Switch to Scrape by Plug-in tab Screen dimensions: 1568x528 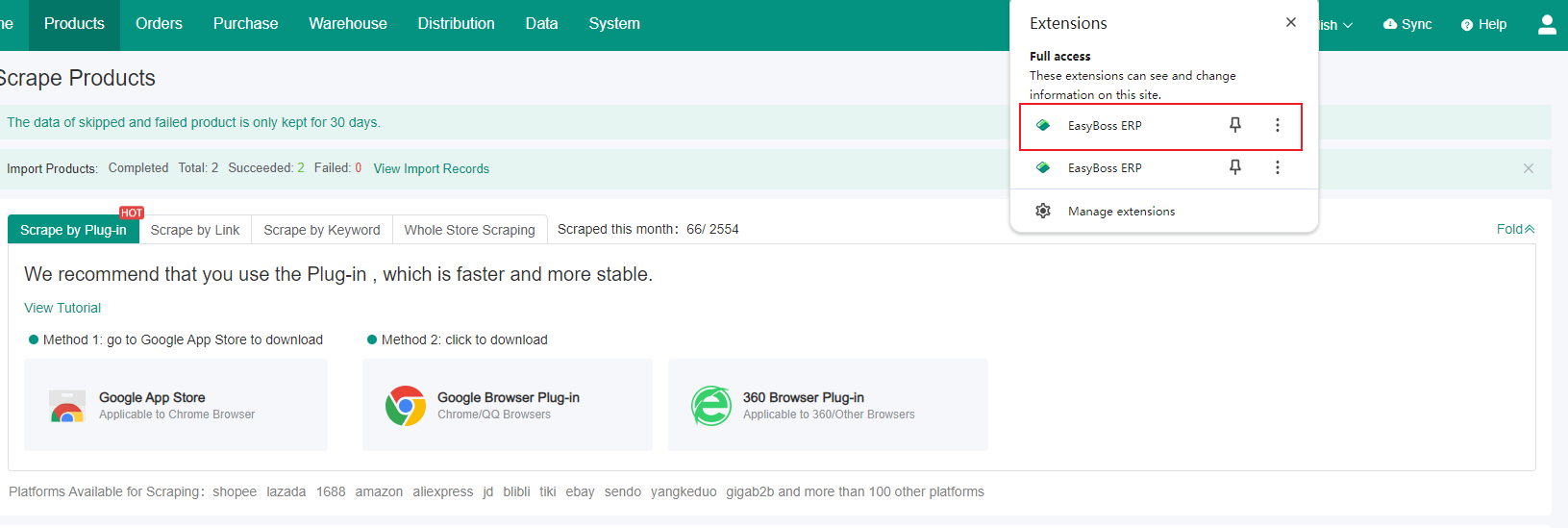pos(73,230)
